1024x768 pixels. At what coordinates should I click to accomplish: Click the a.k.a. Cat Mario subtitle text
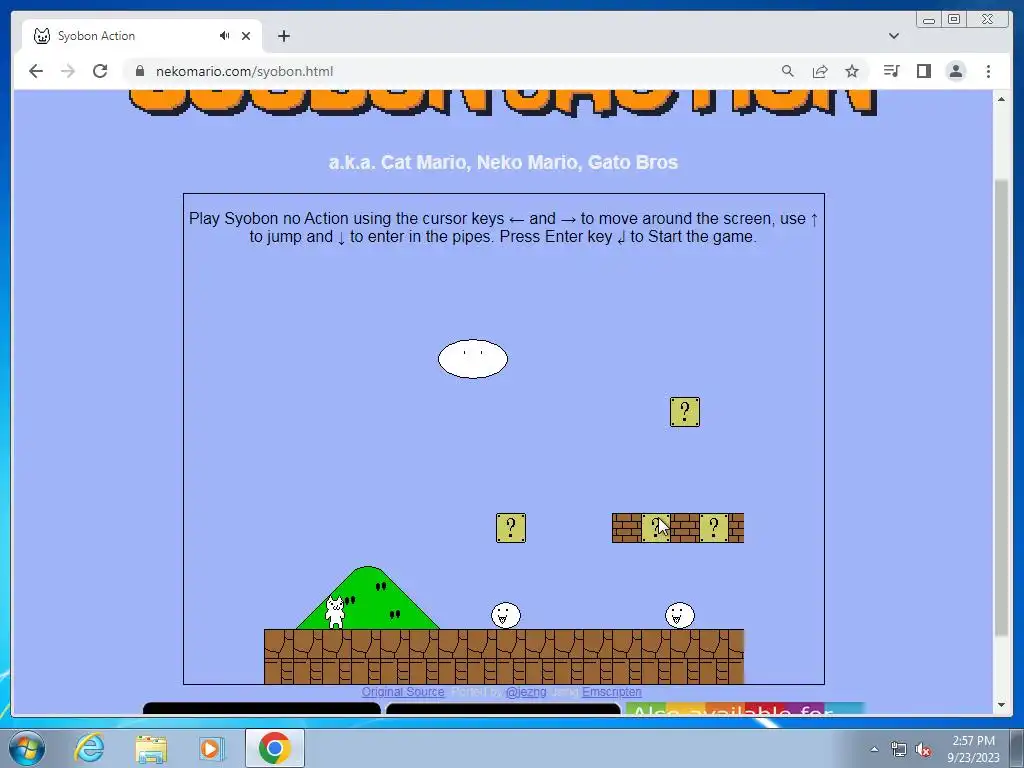tap(503, 162)
